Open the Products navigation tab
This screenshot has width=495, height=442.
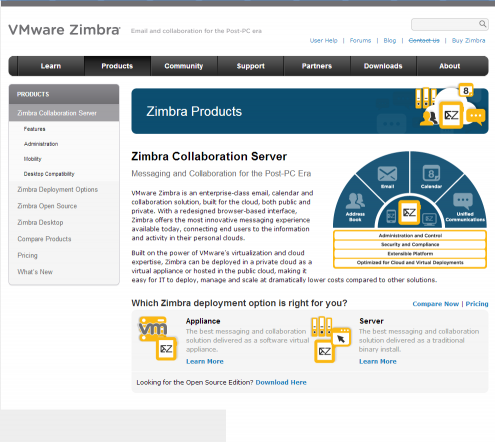point(117,66)
